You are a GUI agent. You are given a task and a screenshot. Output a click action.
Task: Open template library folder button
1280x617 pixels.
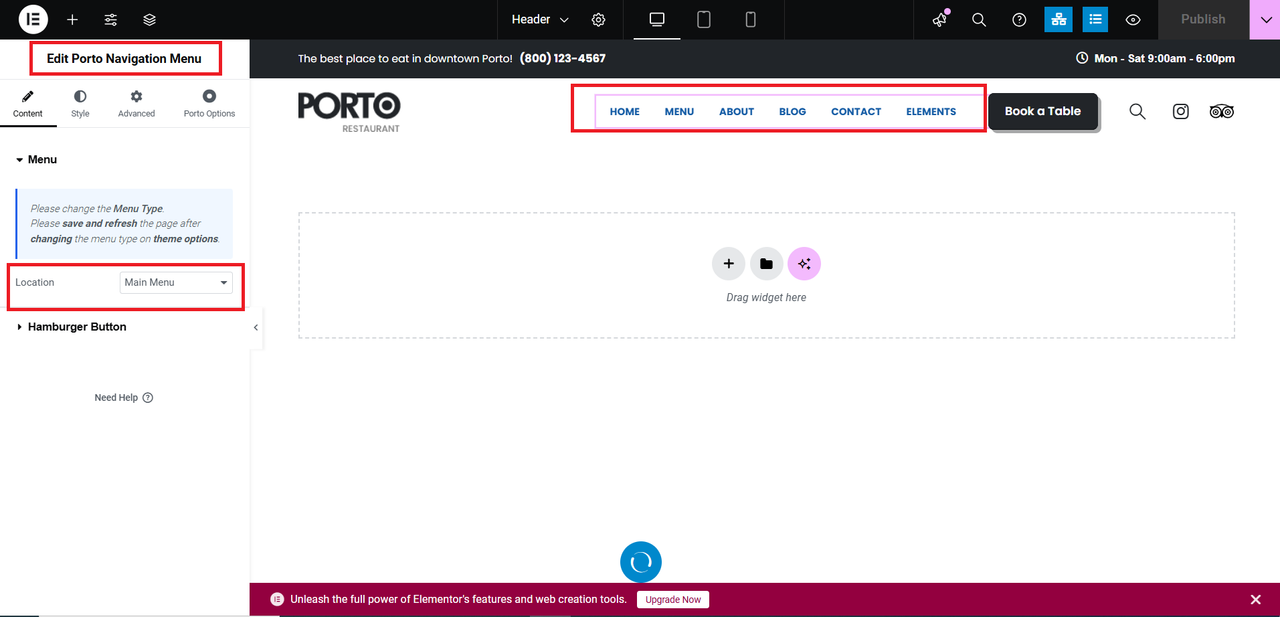(766, 264)
